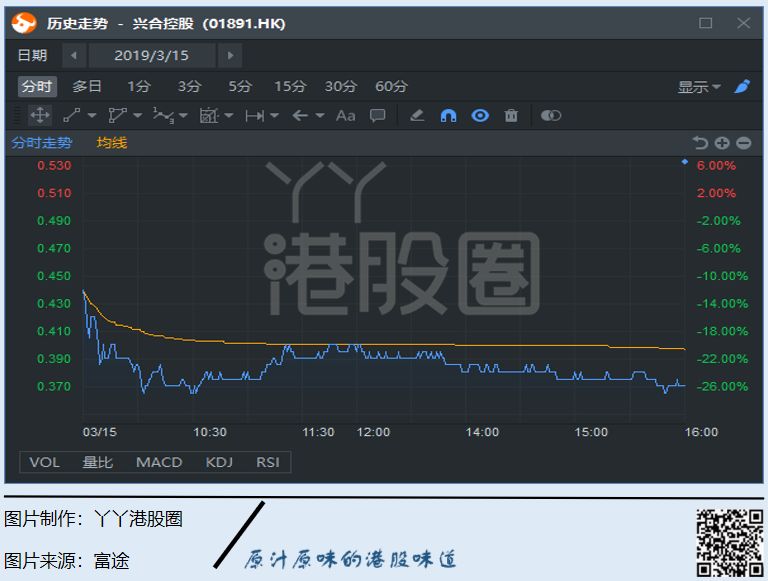Select the move/crosshair cursor tool

click(x=40, y=116)
